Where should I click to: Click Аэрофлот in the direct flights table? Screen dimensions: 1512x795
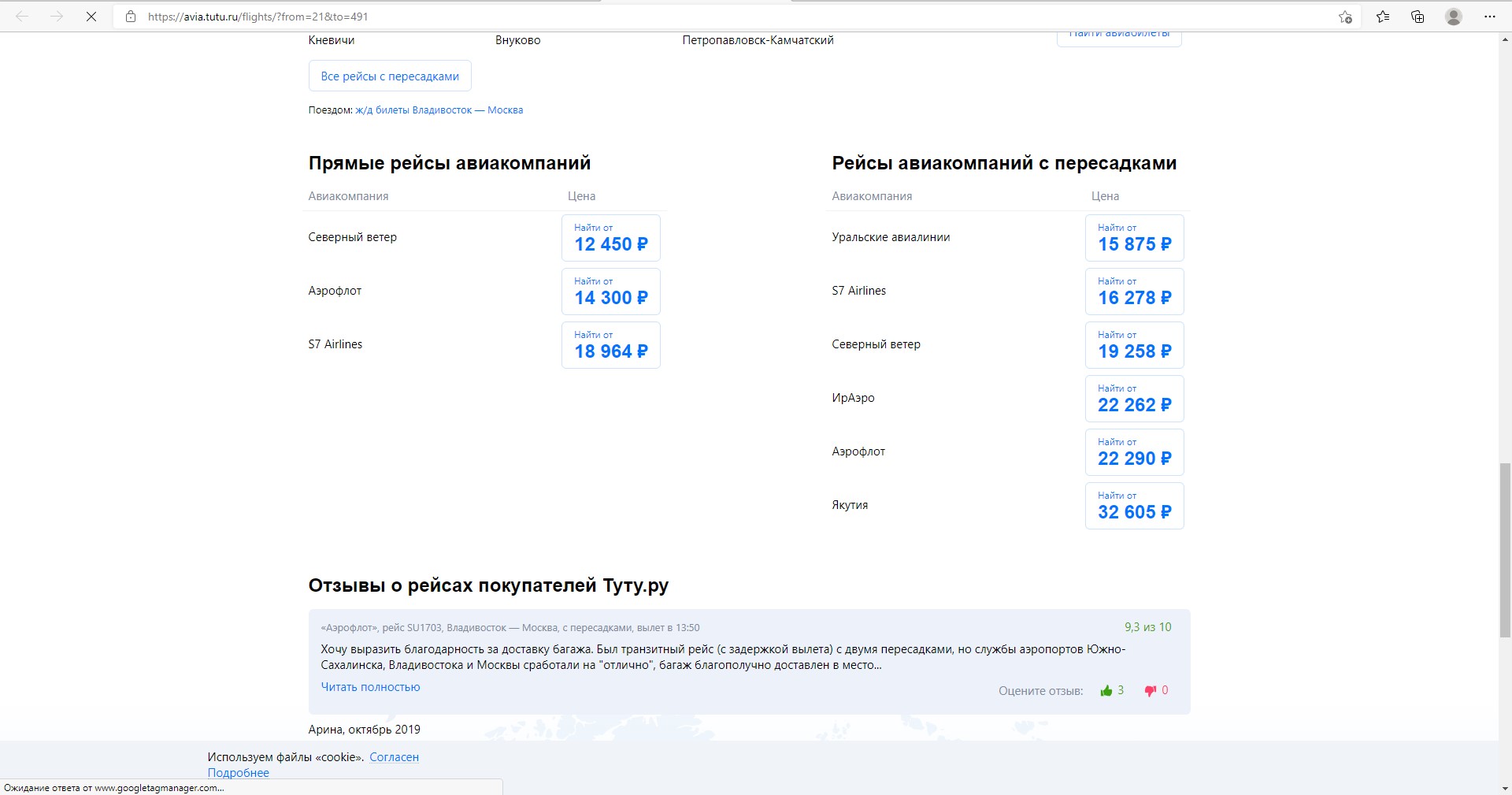(x=335, y=291)
